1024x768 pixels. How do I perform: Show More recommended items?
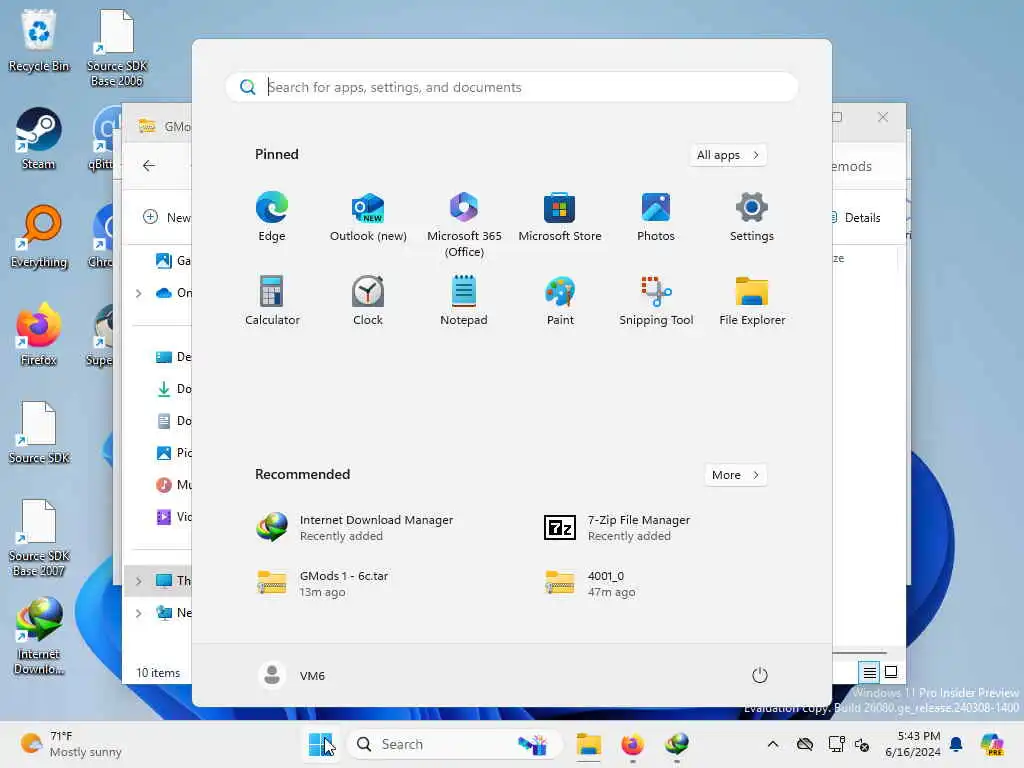[x=736, y=475]
